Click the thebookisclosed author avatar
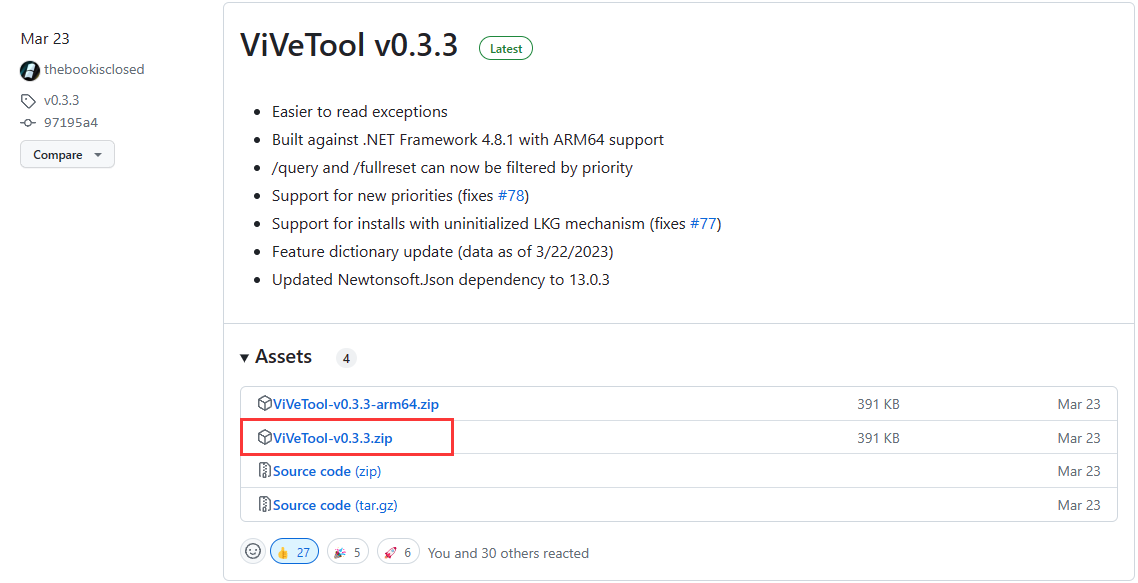The image size is (1138, 583). (x=30, y=71)
